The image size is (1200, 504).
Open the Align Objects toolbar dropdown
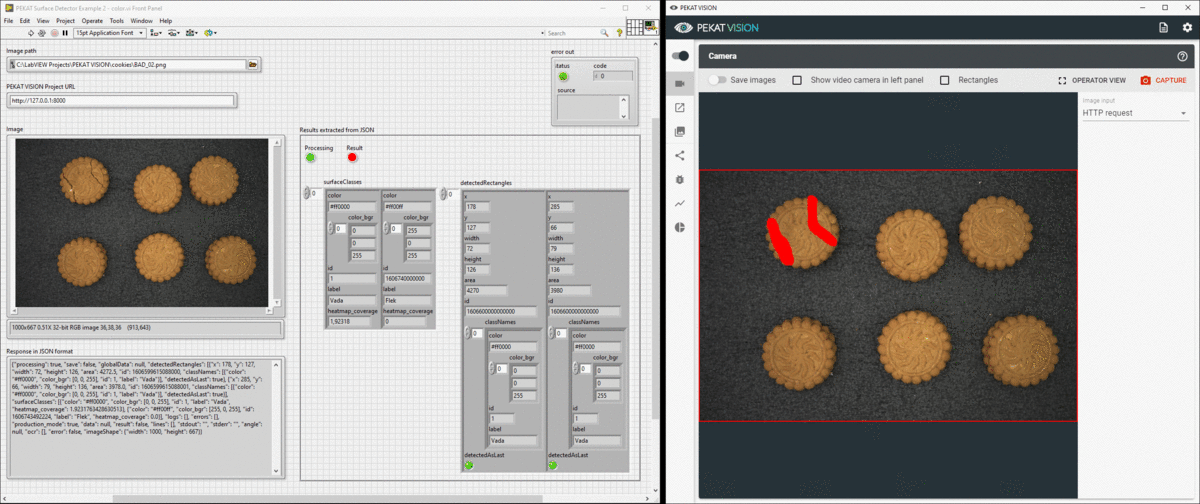[156, 33]
